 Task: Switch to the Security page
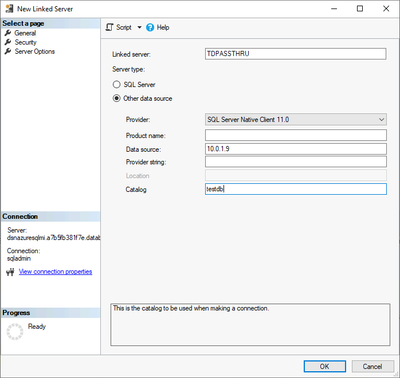tap(25, 42)
